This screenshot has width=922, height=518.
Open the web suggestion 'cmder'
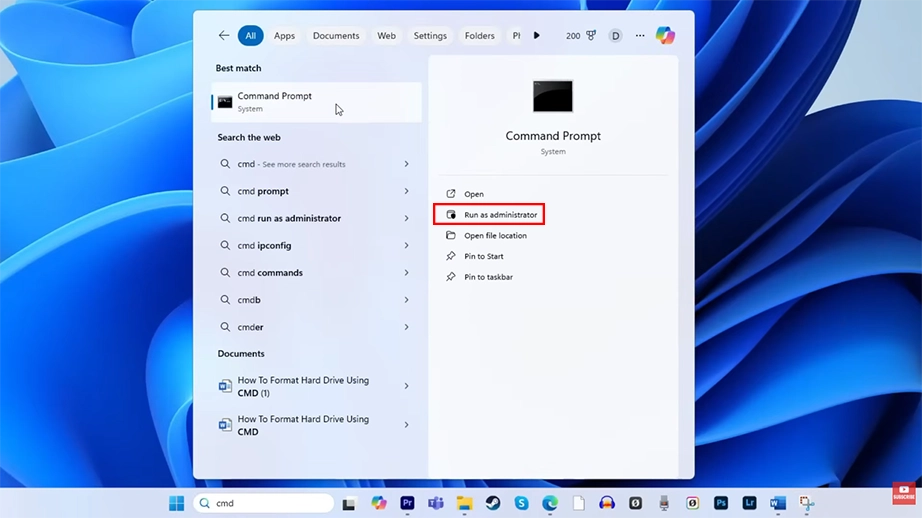tap(316, 327)
